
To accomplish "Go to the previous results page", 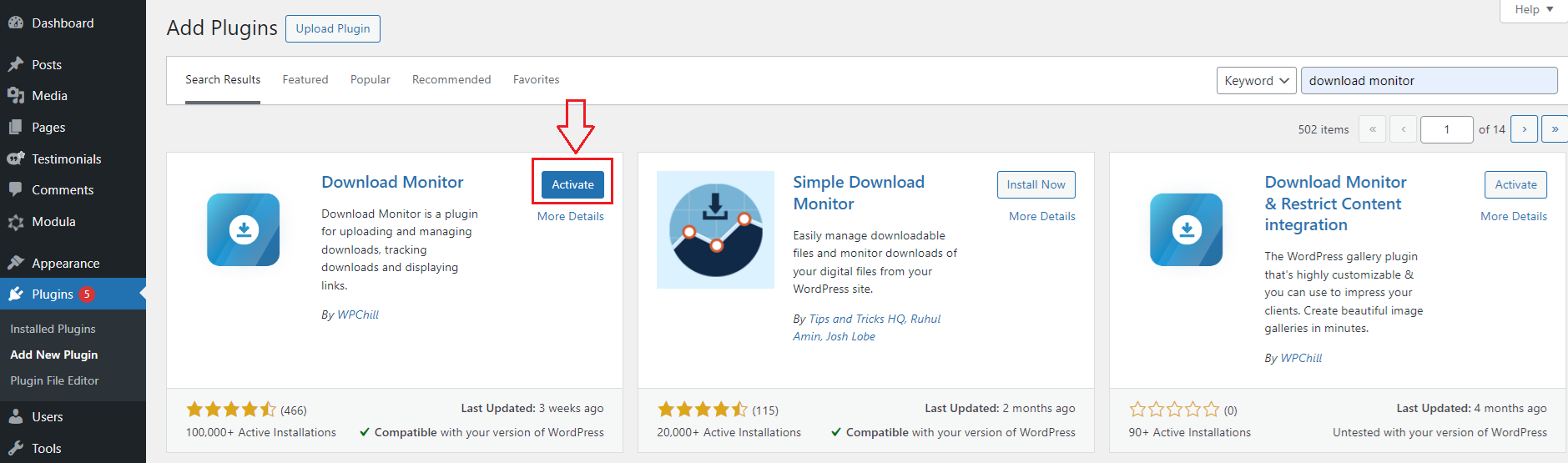I will (1404, 129).
